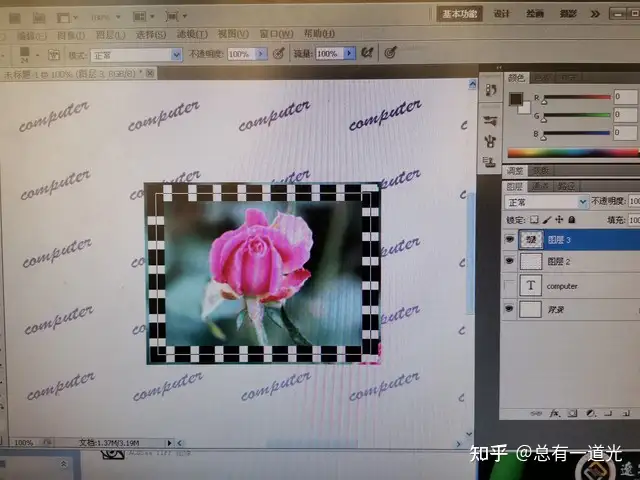Screen dimensions: 640x480
Task: Switch to the 路径 paths tab
Action: tap(566, 187)
